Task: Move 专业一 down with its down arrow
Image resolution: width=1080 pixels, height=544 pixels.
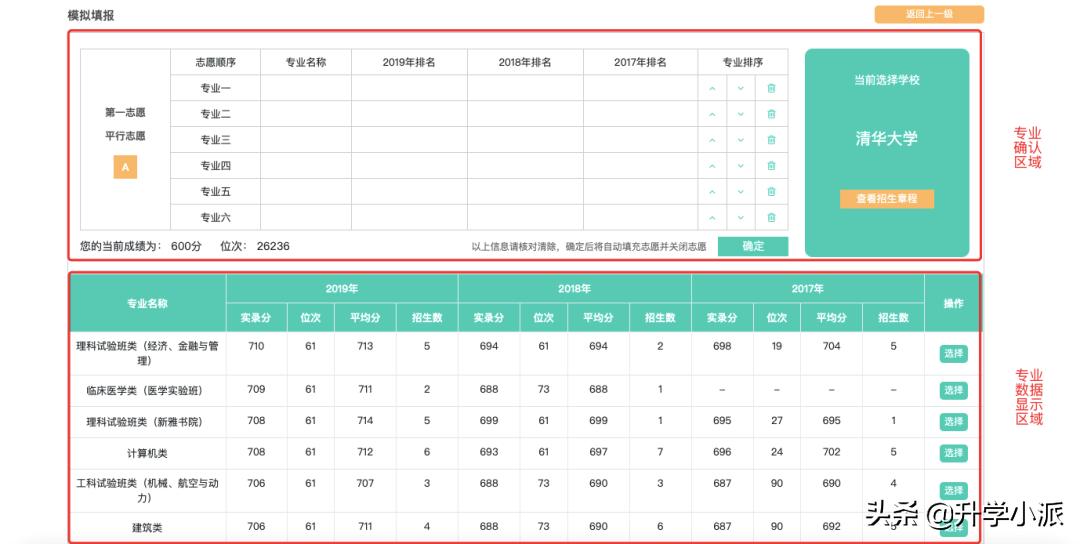Action: [740, 88]
